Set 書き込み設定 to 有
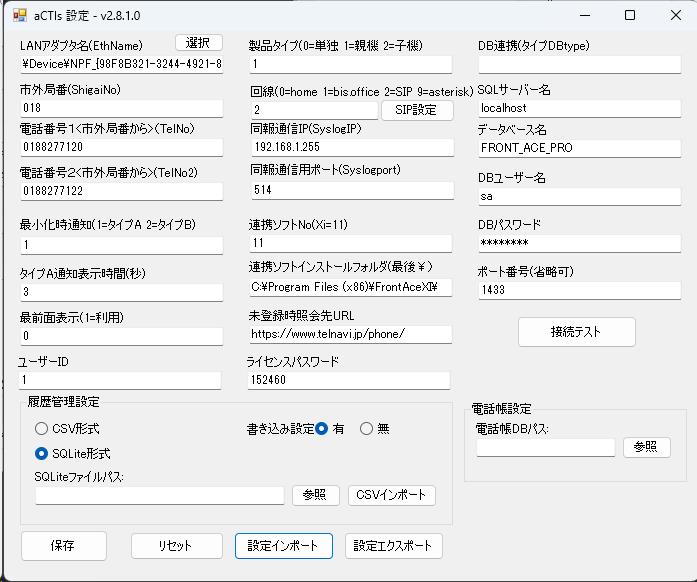 pos(322,429)
